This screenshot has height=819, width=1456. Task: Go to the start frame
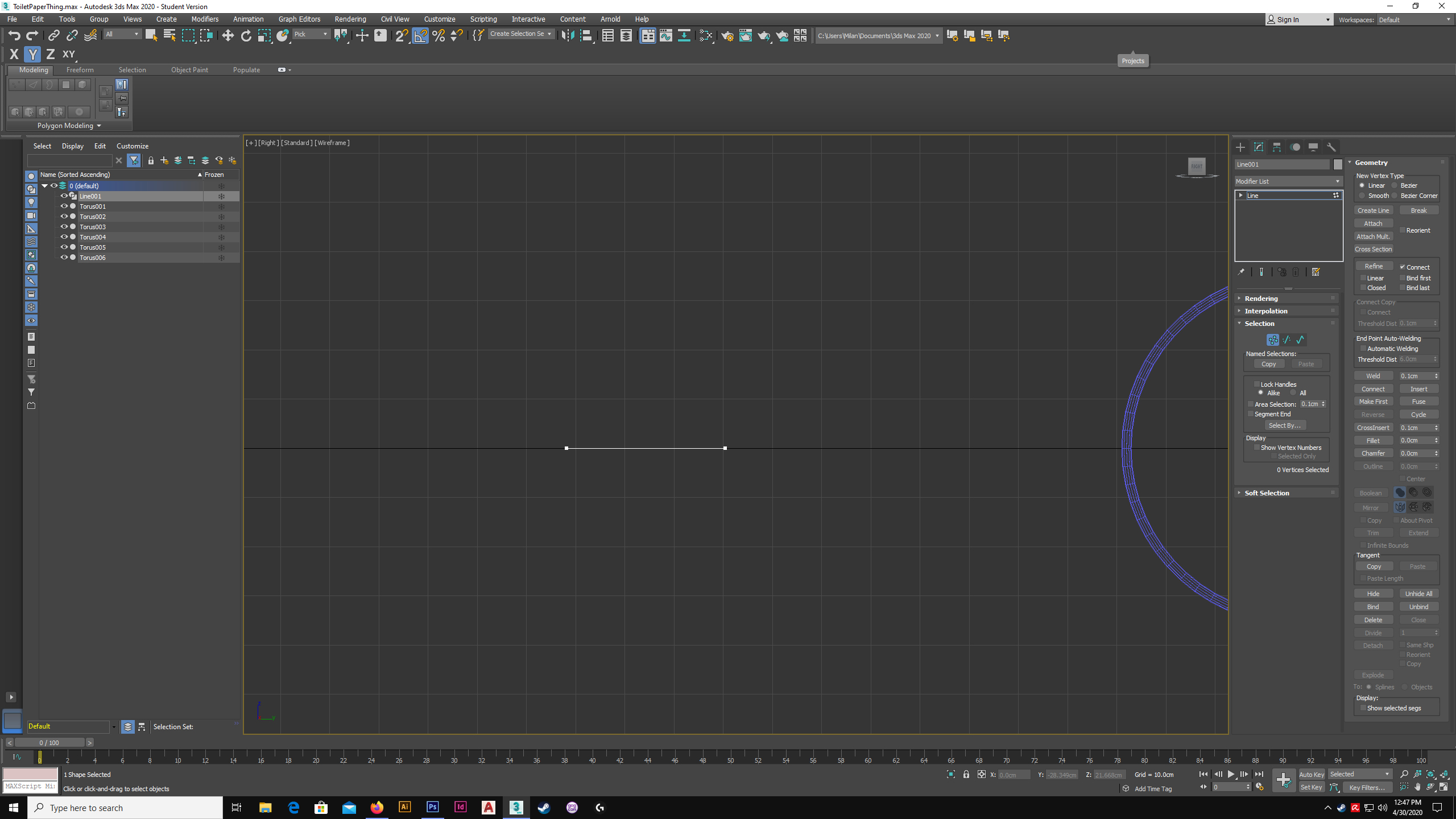pyautogui.click(x=1203, y=774)
